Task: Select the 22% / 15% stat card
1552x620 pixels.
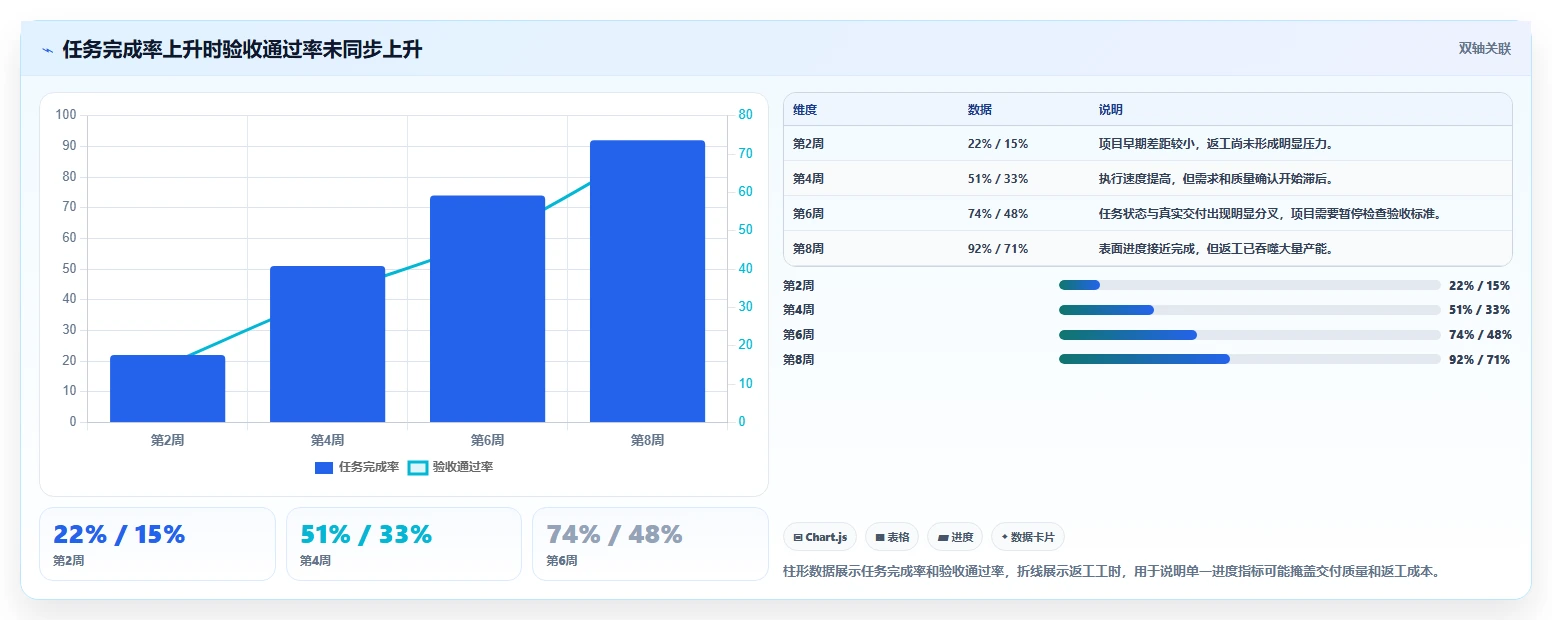Action: coord(157,544)
